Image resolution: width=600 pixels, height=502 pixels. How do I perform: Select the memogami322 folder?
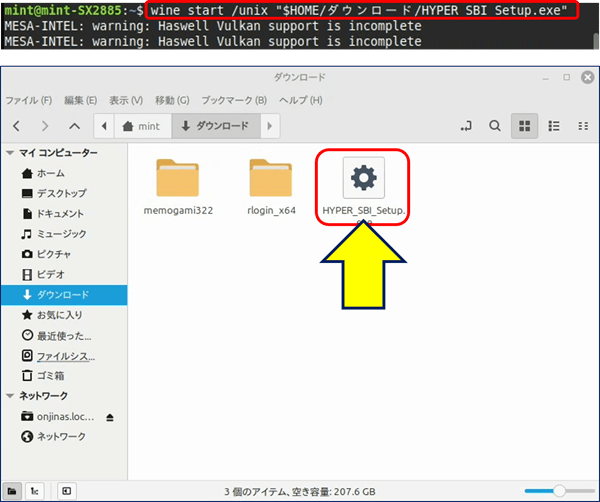click(178, 187)
